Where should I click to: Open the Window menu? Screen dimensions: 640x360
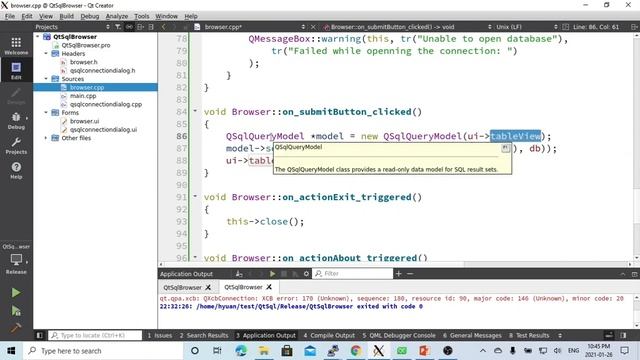pyautogui.click(x=167, y=16)
